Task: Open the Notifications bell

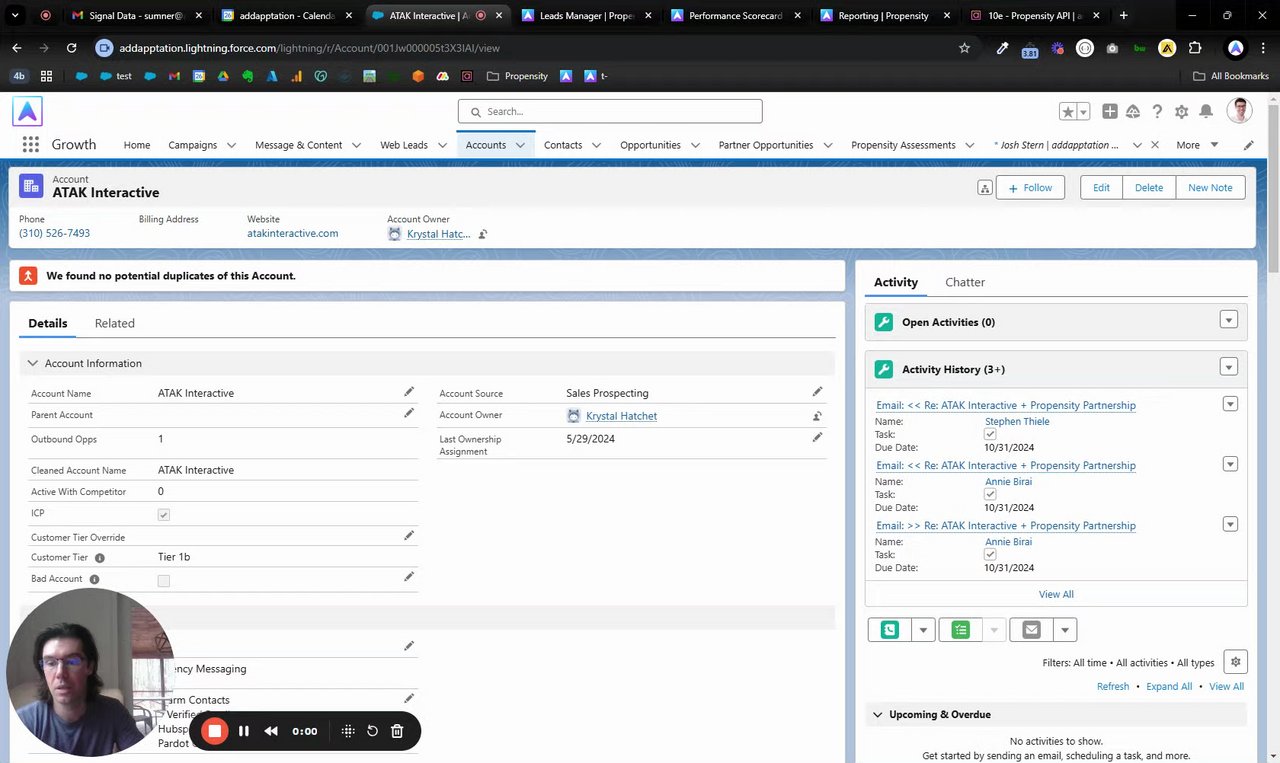Action: pyautogui.click(x=1206, y=112)
